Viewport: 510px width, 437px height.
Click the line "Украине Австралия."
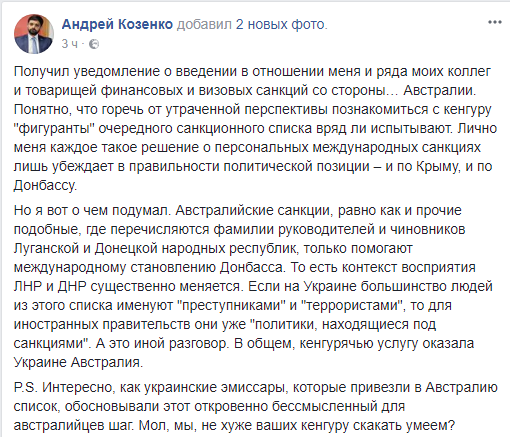[x=78, y=362]
